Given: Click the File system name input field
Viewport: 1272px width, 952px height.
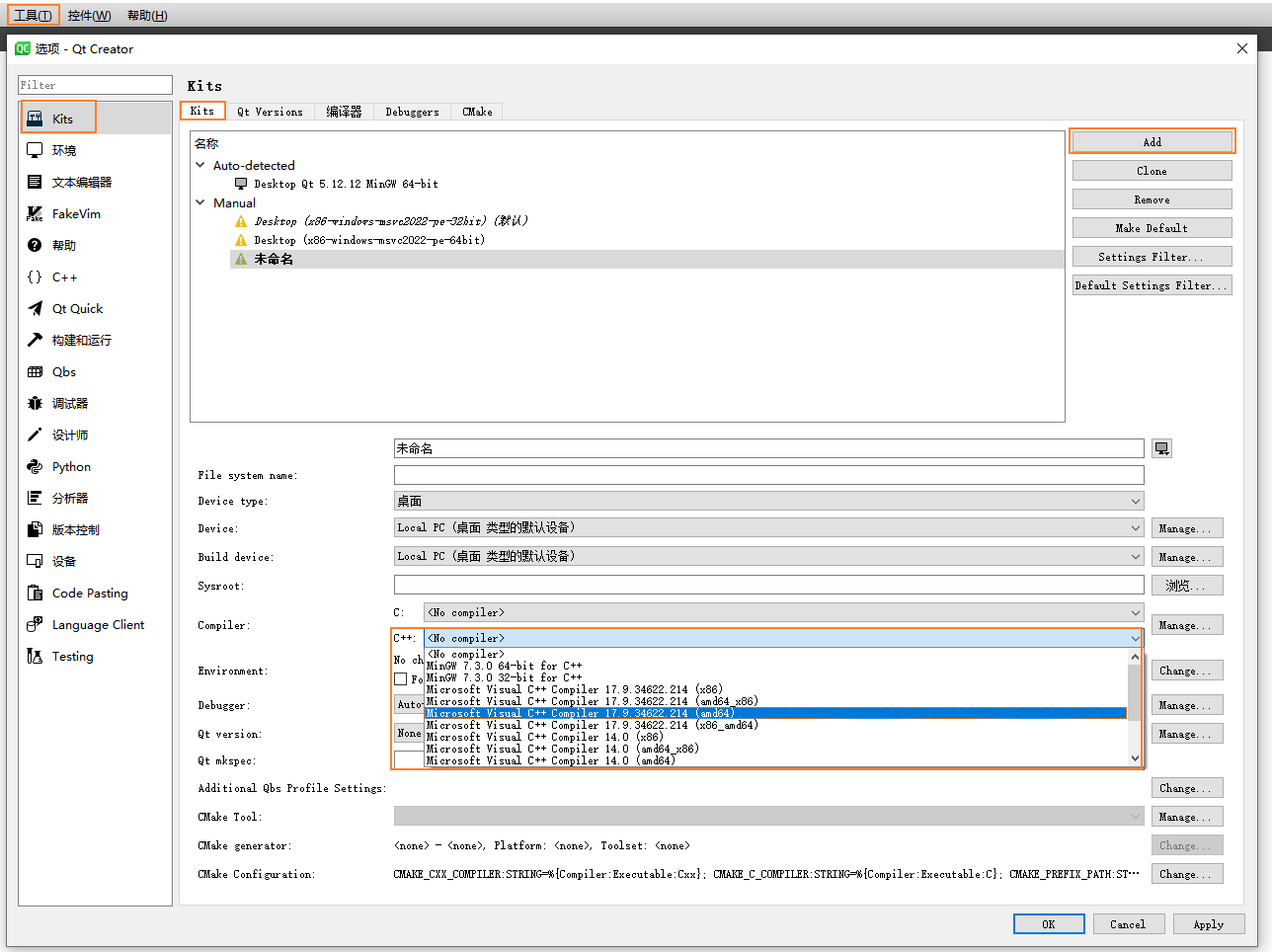Looking at the screenshot, I should [x=768, y=475].
